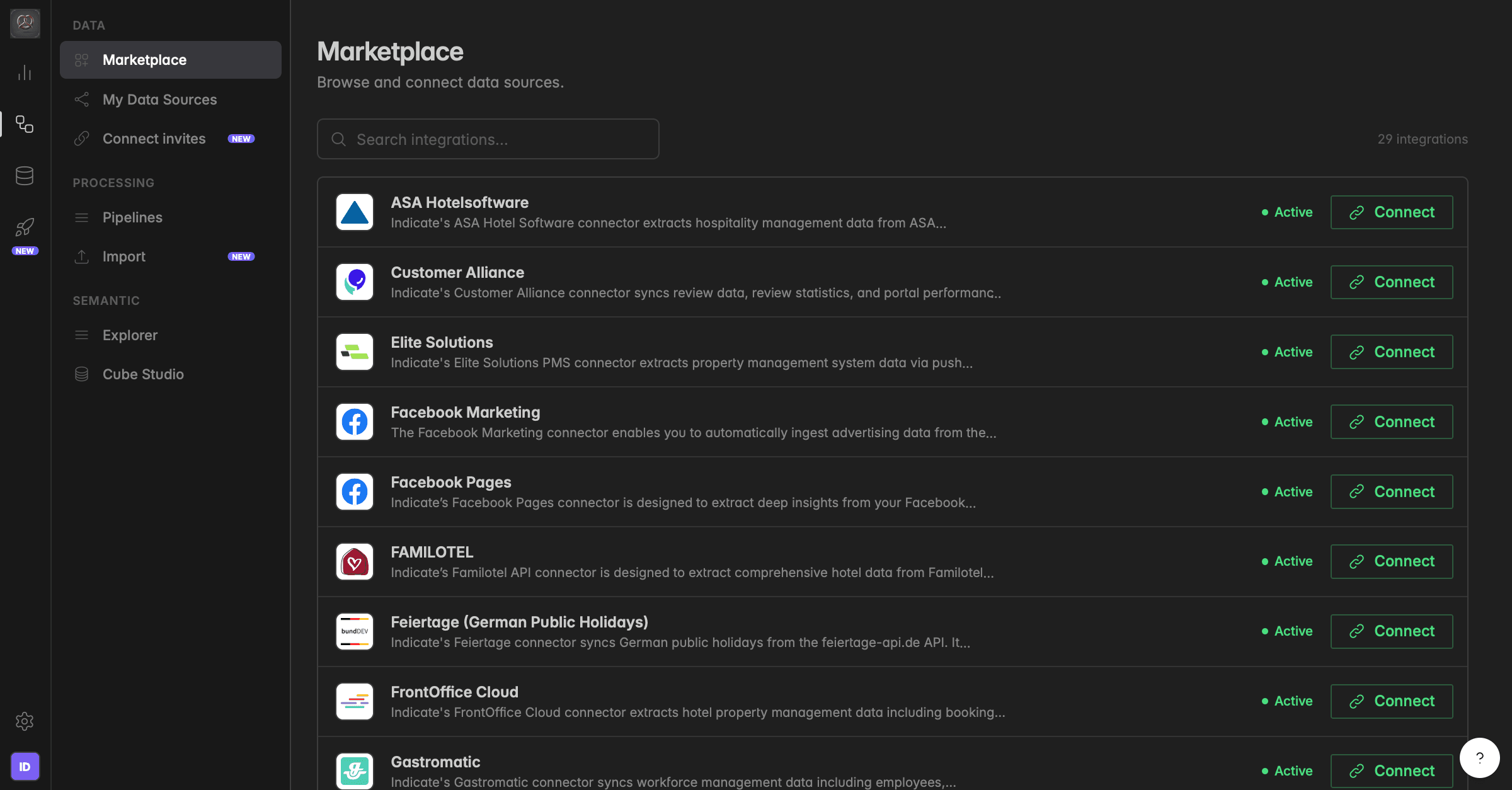Click the Customer Alliance logo
The image size is (1512, 790).
point(355,282)
